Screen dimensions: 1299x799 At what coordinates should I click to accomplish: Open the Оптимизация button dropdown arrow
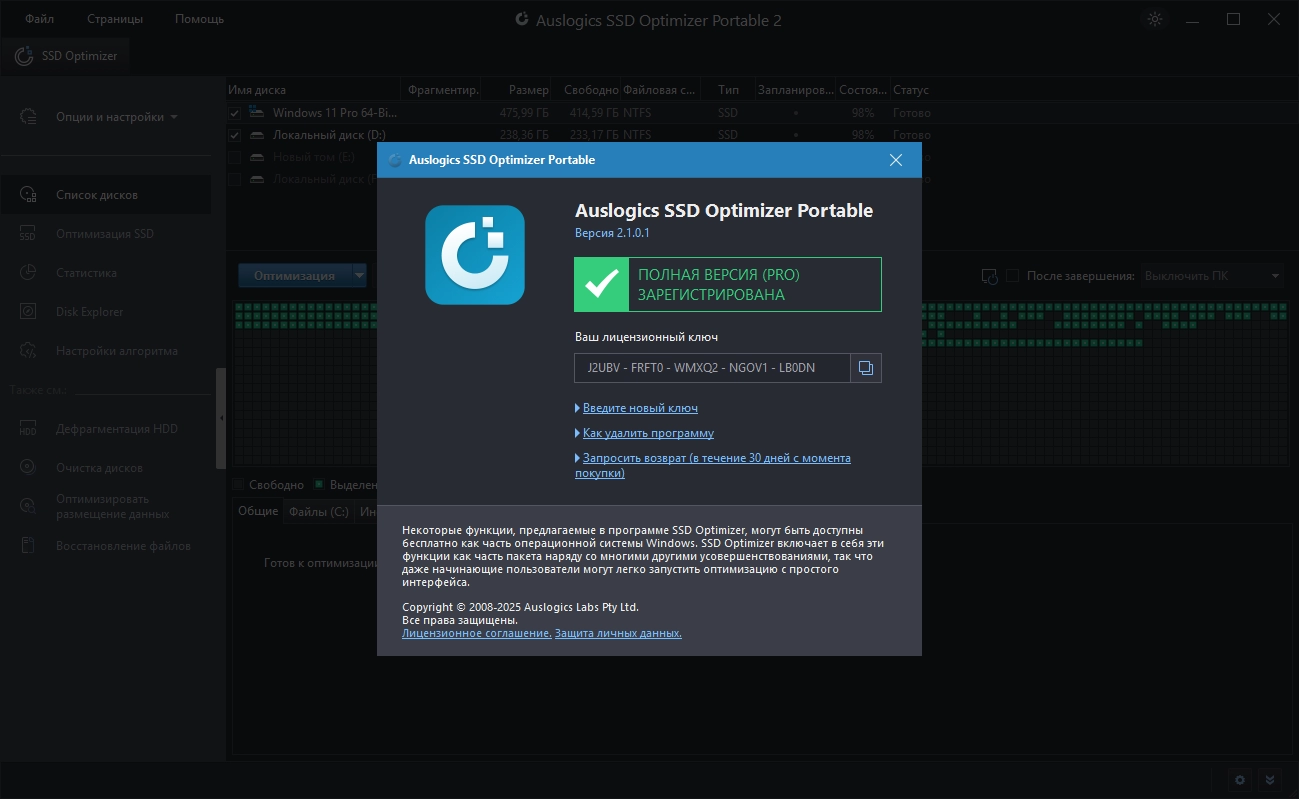tap(359, 275)
